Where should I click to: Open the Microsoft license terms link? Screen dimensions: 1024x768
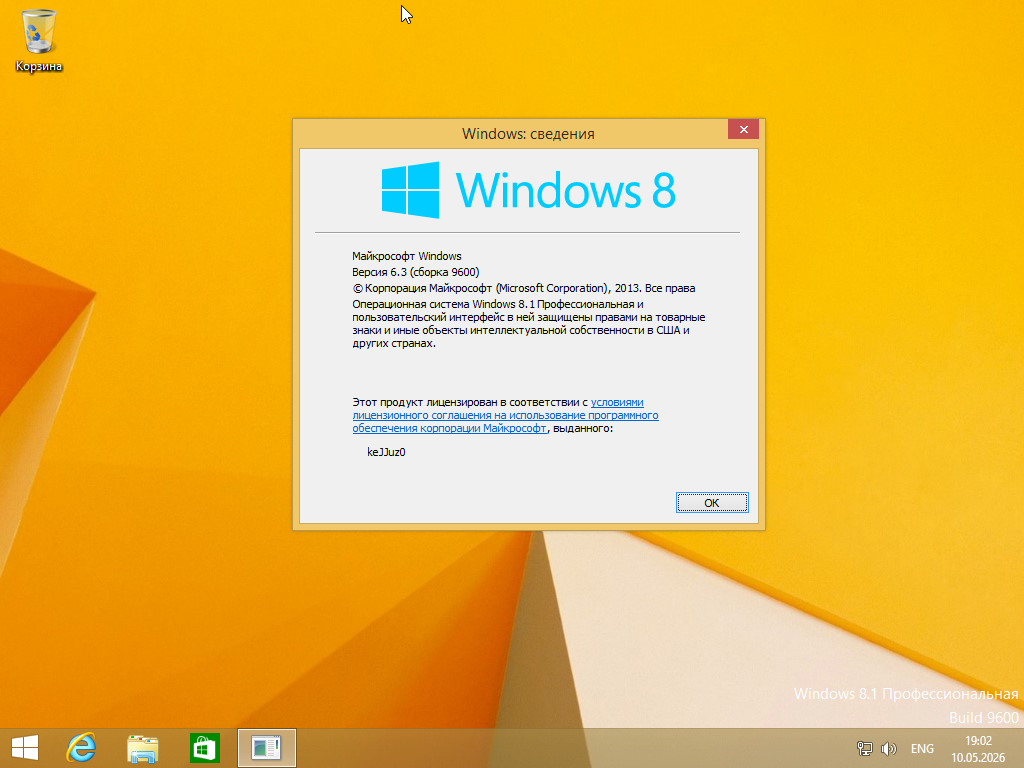[x=505, y=415]
